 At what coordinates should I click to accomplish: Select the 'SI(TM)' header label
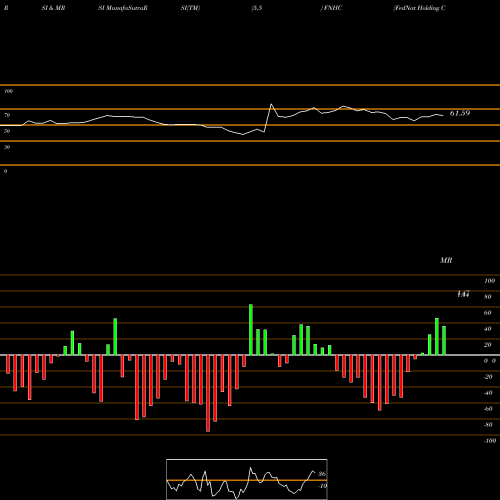point(190,8)
